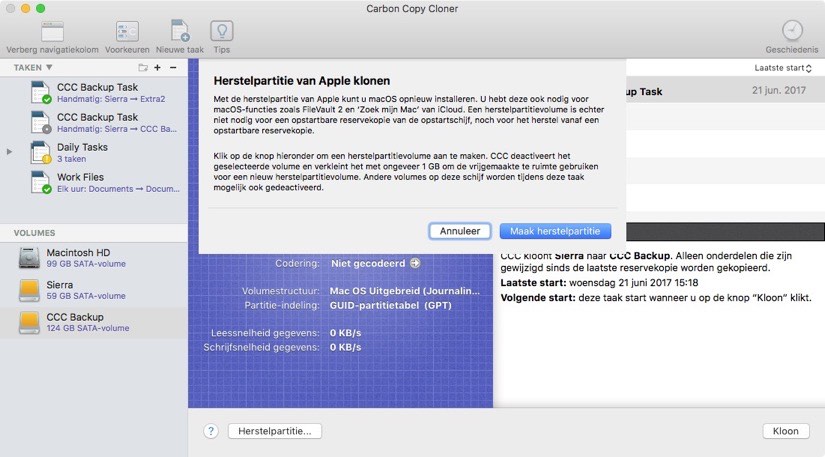Screen dimensions: 825x457
Task: Sort by Laatste start column header
Action: [783, 68]
